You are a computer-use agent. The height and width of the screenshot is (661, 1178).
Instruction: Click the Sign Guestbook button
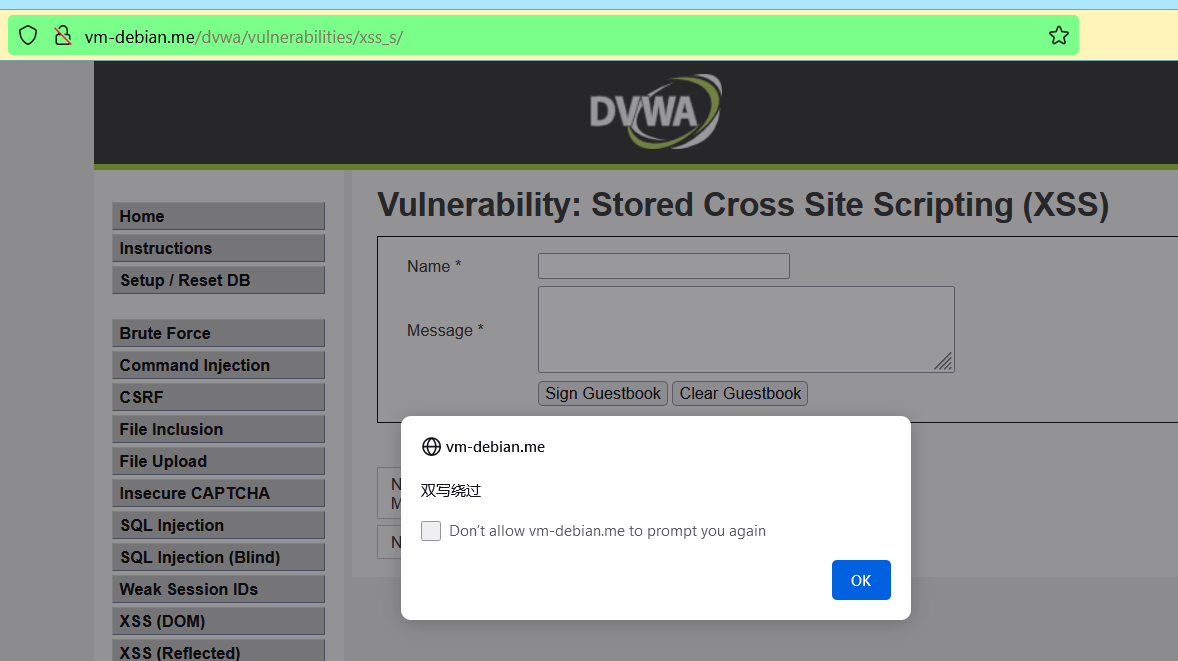pos(603,394)
